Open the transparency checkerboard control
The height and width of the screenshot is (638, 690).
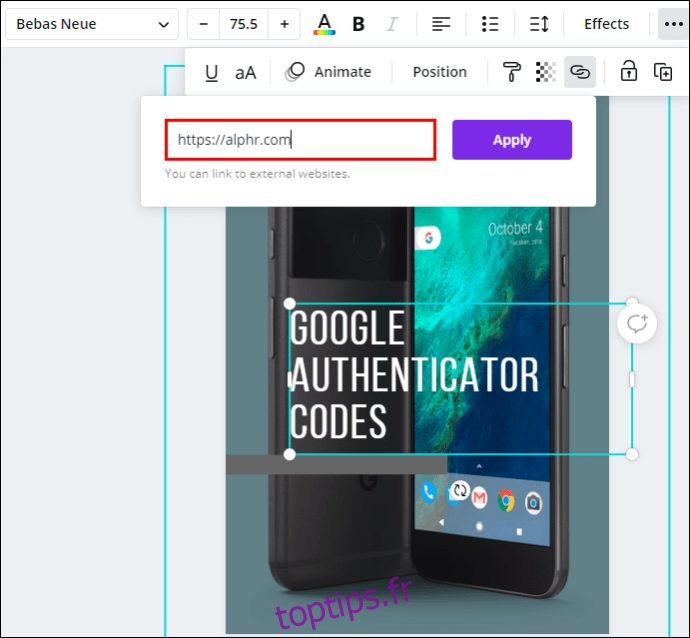[x=546, y=72]
